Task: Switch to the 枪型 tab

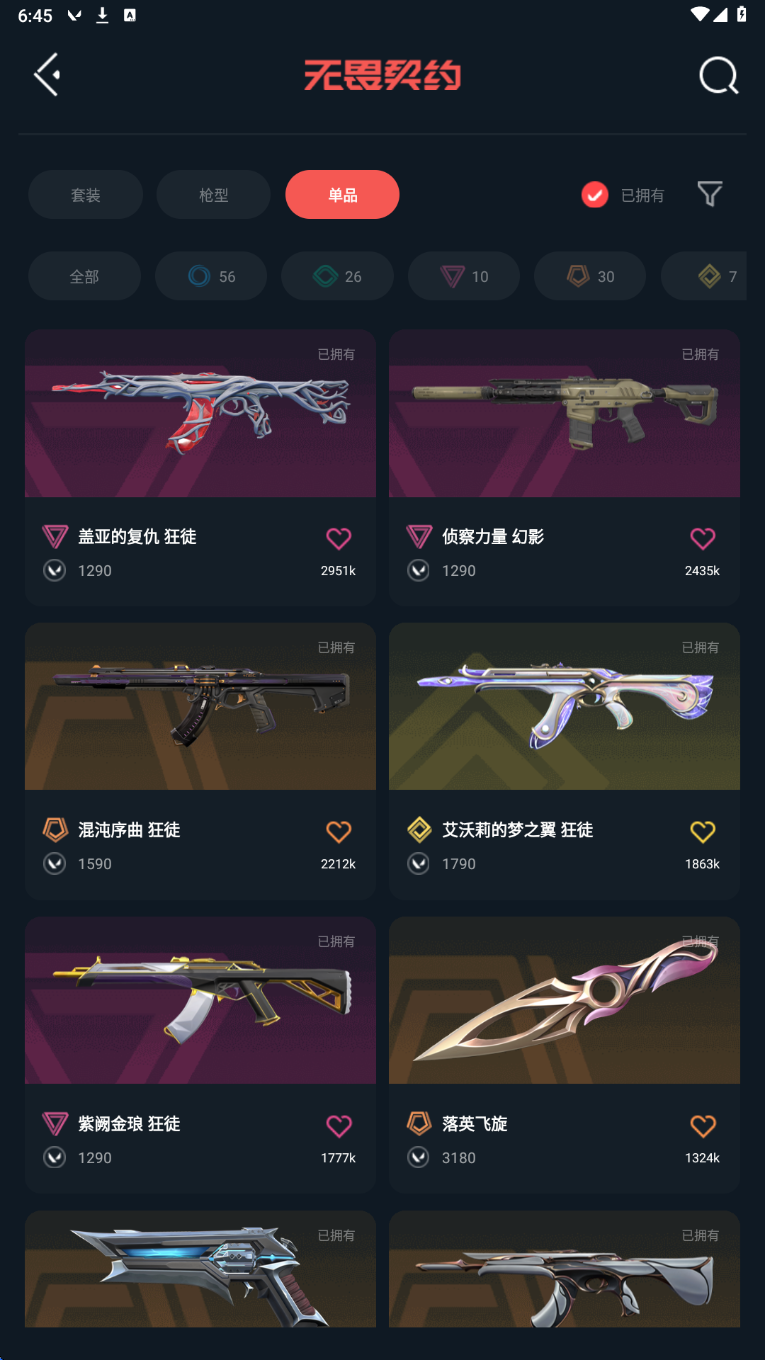Action: click(213, 195)
